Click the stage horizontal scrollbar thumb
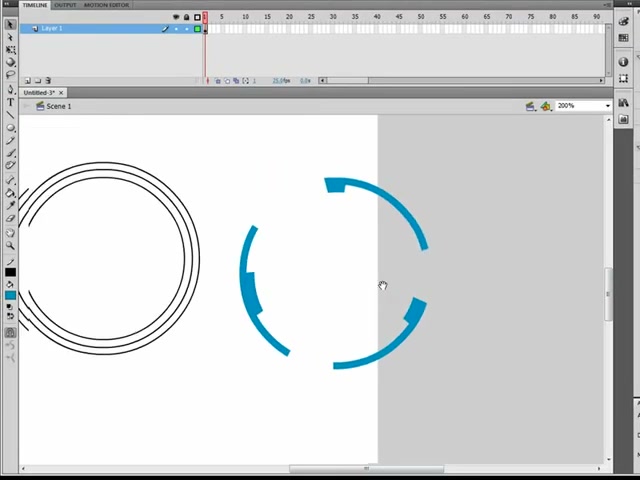The width and height of the screenshot is (640, 480). [366, 469]
